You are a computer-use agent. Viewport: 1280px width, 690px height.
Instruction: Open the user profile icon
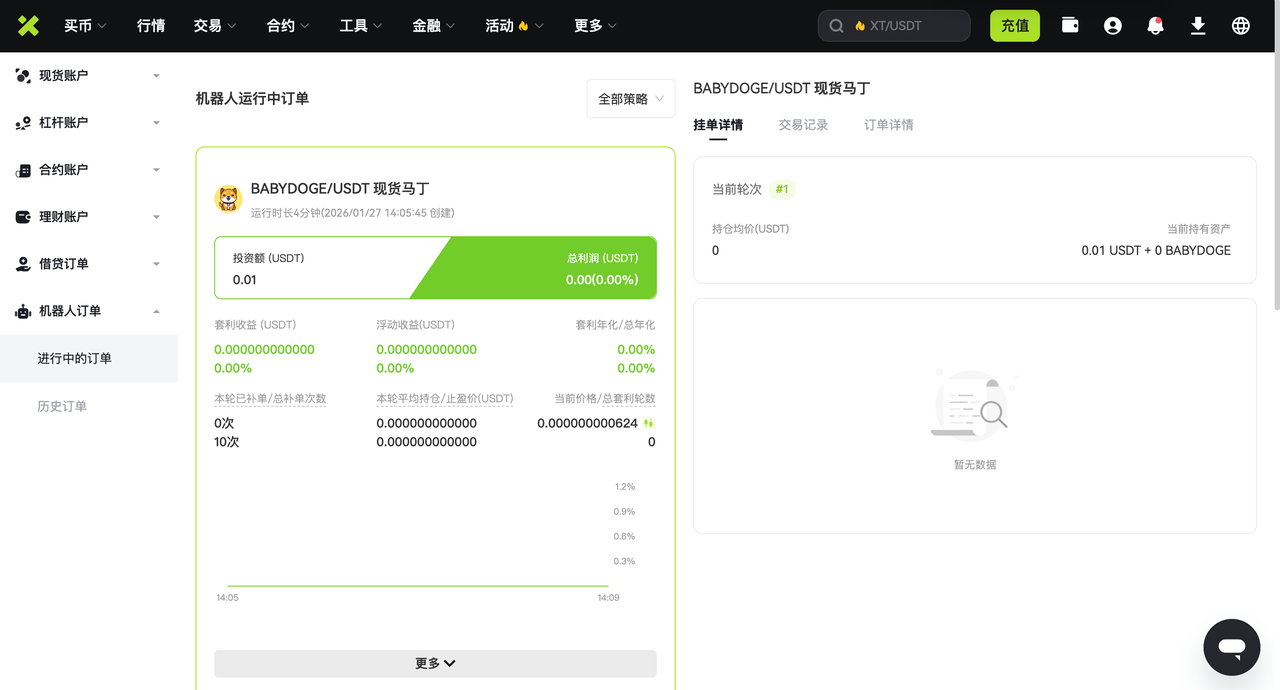pos(1113,26)
